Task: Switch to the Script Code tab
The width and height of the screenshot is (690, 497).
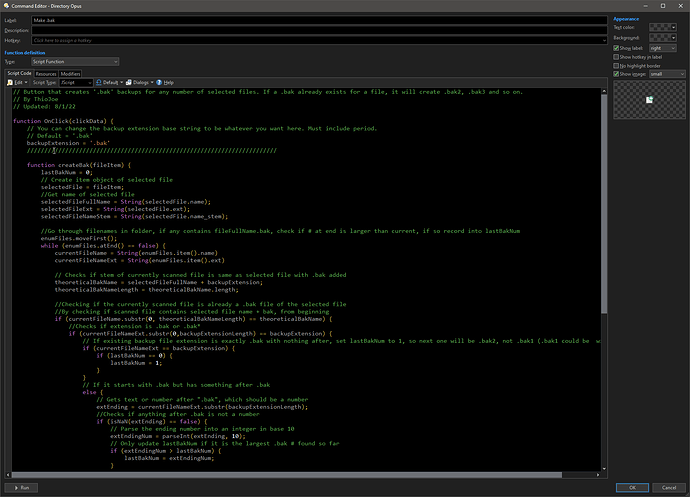Action: [19, 73]
